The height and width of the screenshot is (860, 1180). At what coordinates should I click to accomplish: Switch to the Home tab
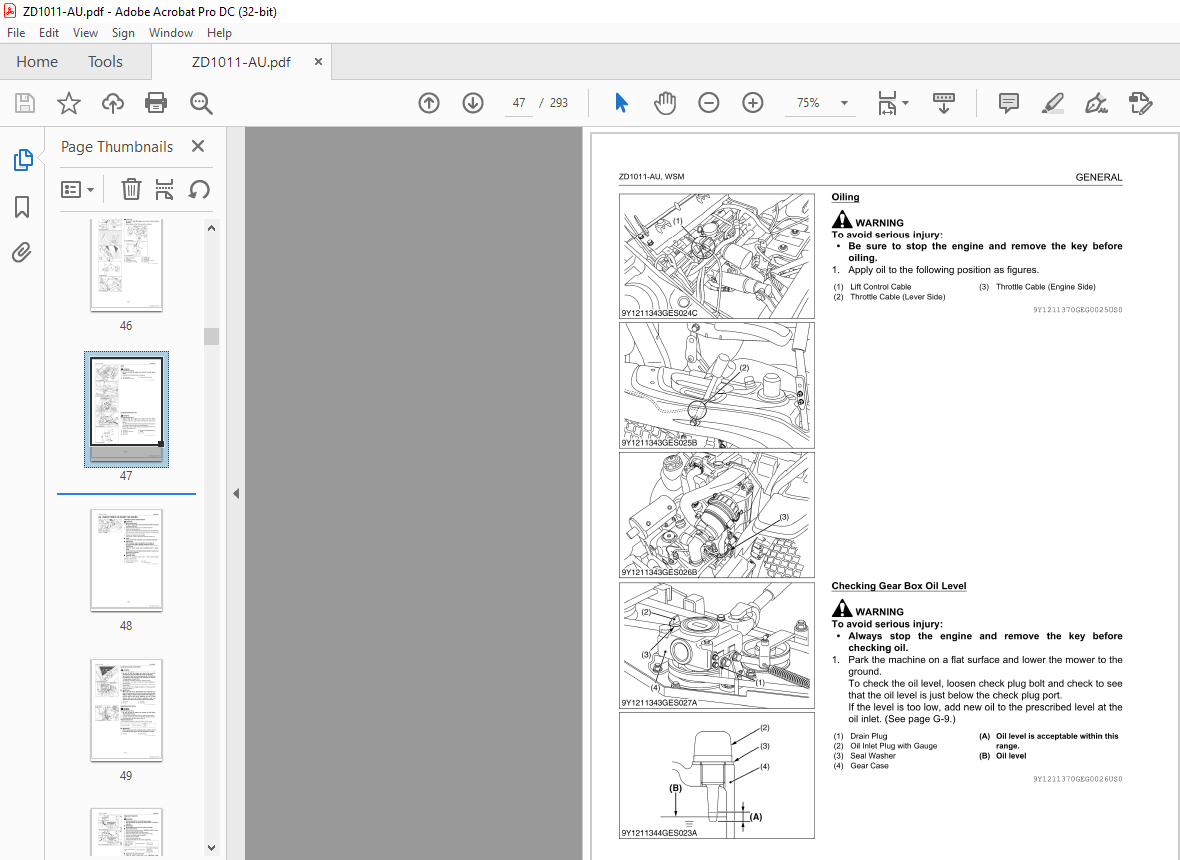tap(37, 62)
